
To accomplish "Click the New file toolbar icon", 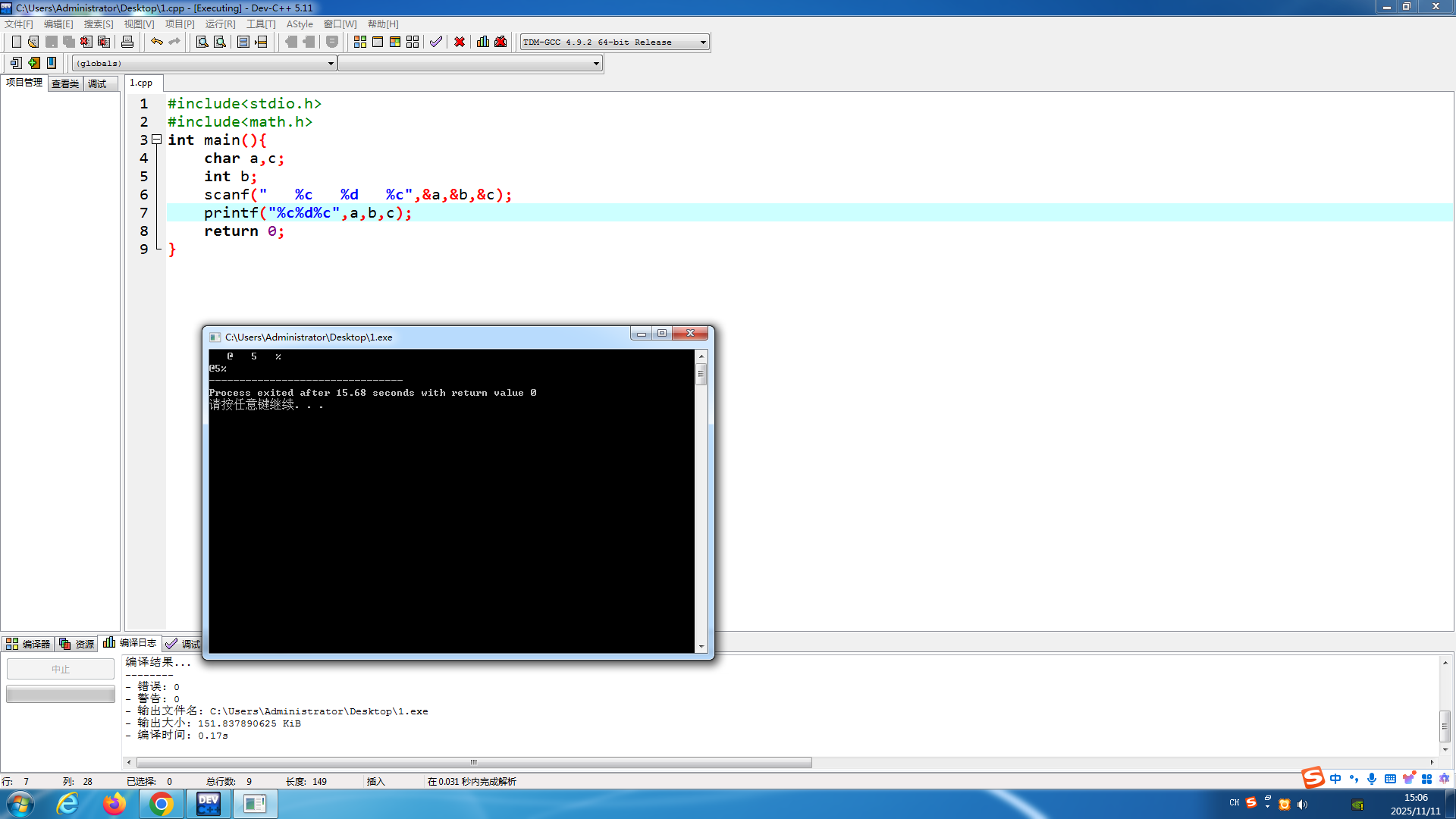I will (16, 42).
